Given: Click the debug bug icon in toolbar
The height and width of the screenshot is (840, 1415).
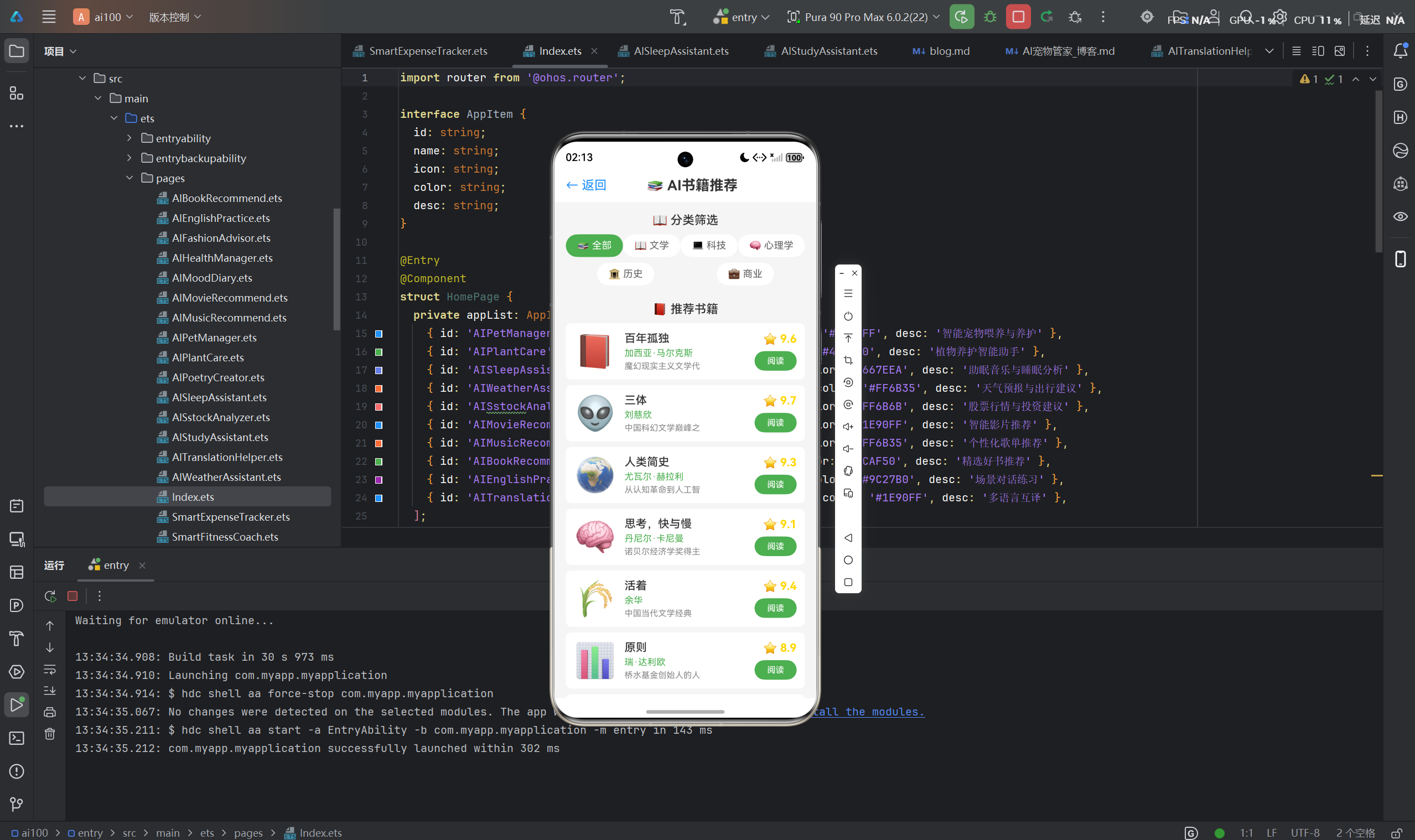Looking at the screenshot, I should [x=990, y=17].
